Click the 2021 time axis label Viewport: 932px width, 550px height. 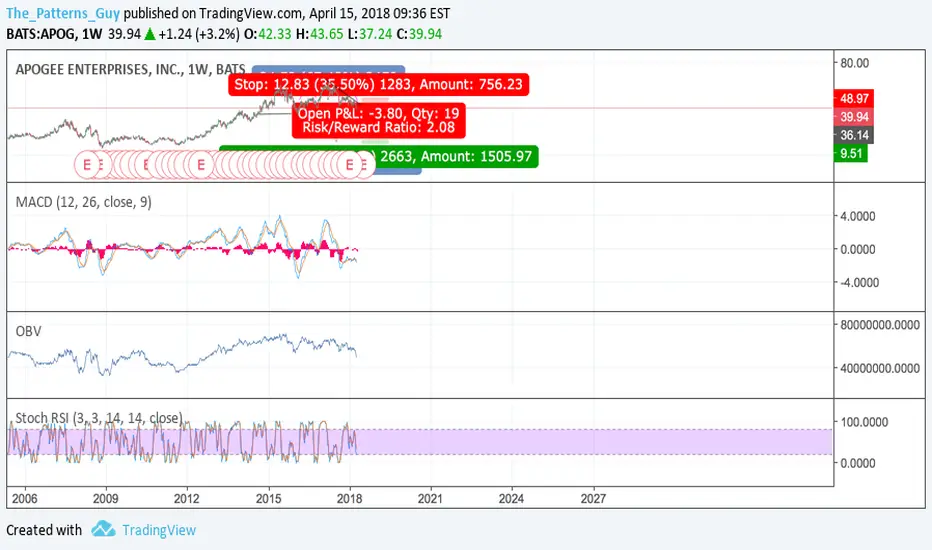[x=430, y=498]
